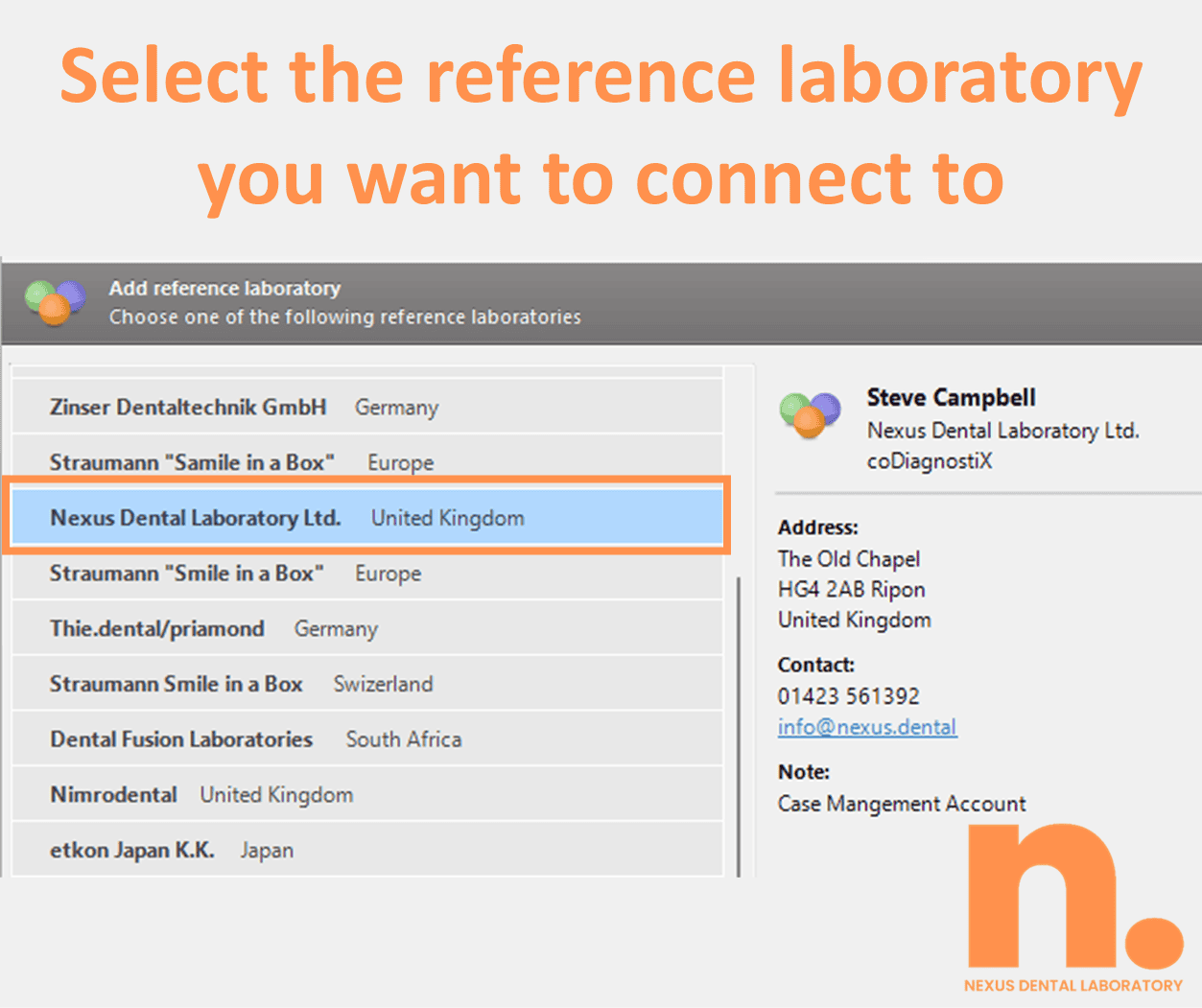Open the info@nexus.dental email link

point(867,727)
